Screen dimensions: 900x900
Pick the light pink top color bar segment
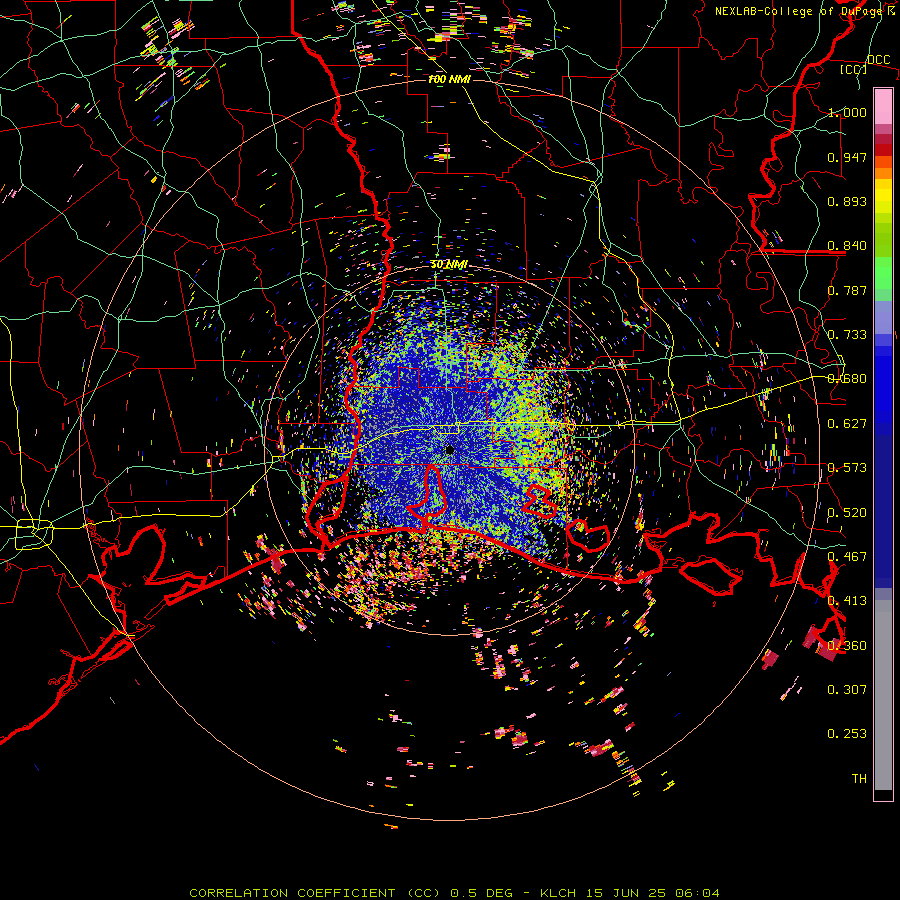point(883,106)
